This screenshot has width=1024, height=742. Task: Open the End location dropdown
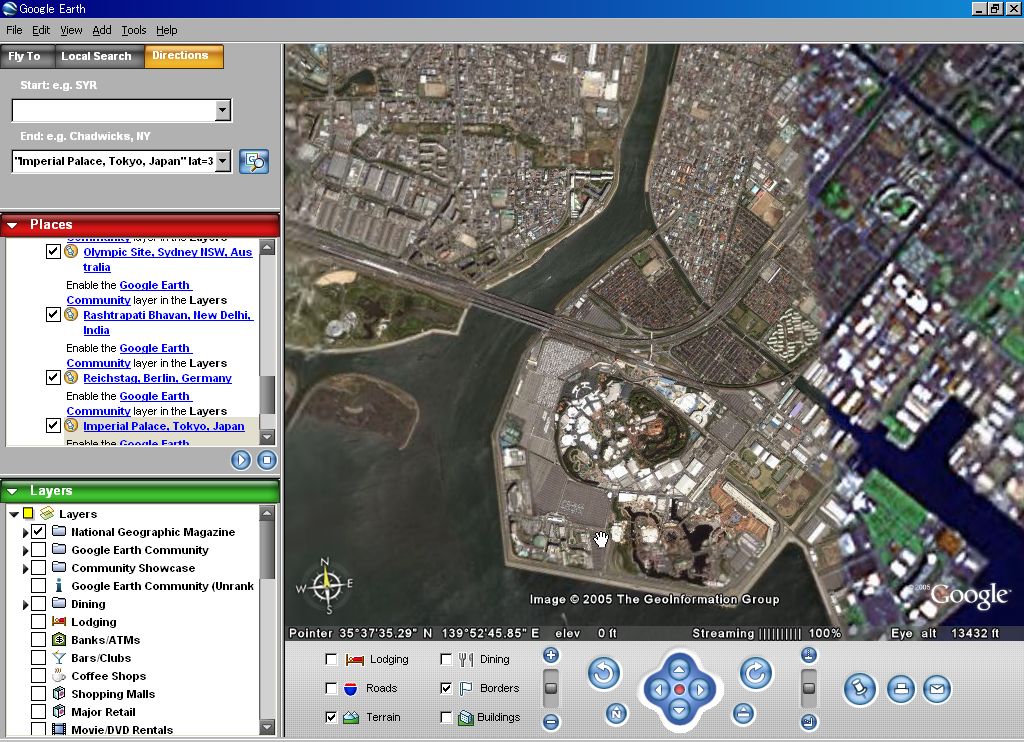pyautogui.click(x=223, y=161)
